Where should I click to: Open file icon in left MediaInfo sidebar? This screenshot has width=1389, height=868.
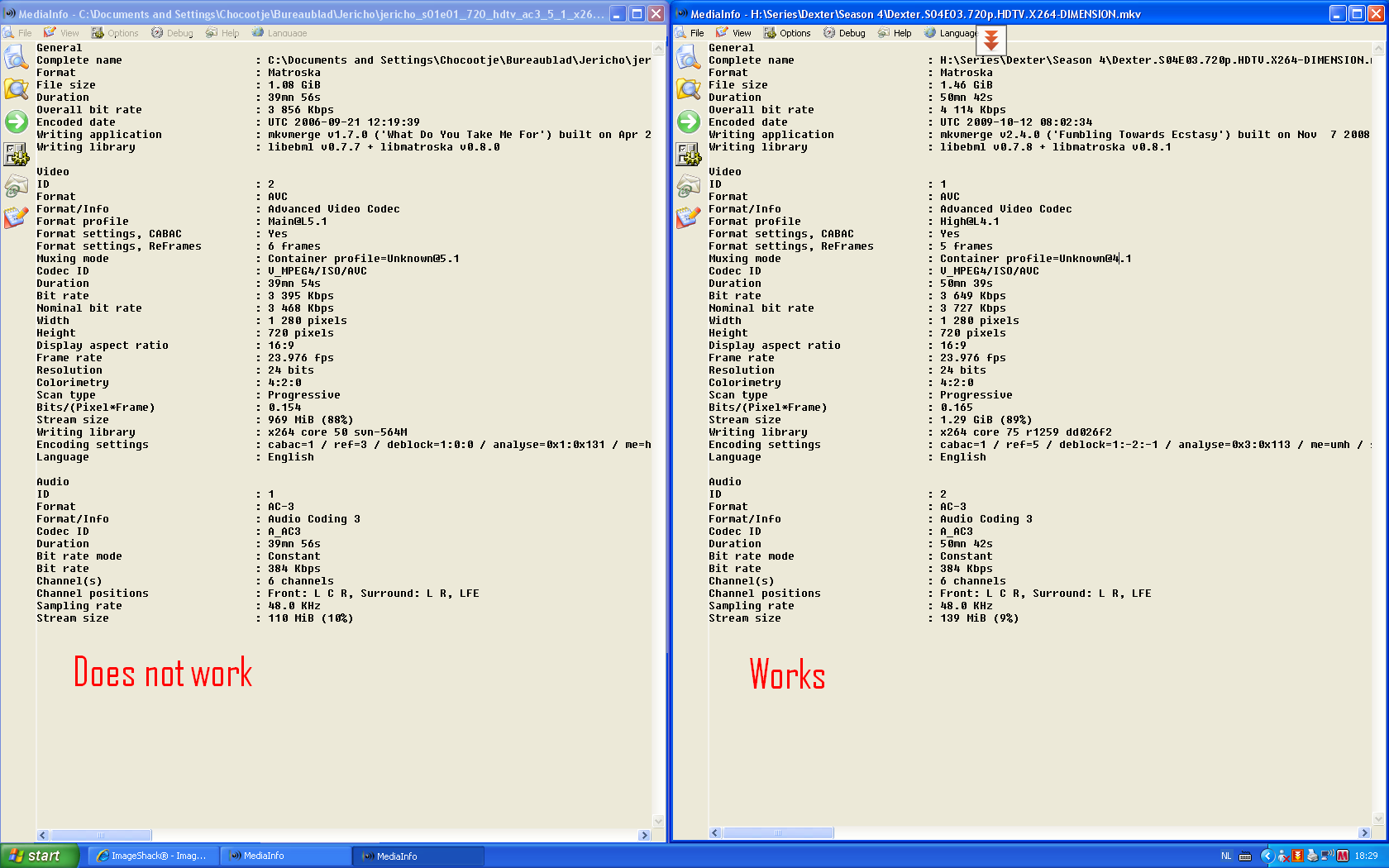16,57
